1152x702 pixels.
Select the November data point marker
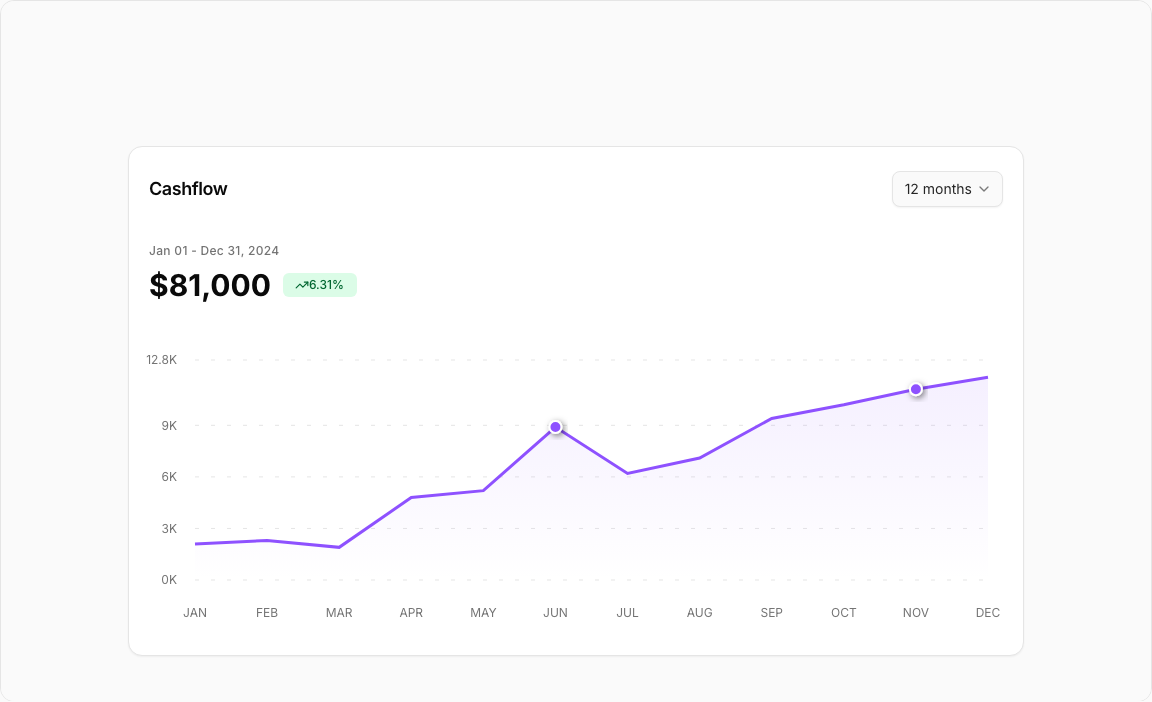pyautogui.click(x=916, y=389)
